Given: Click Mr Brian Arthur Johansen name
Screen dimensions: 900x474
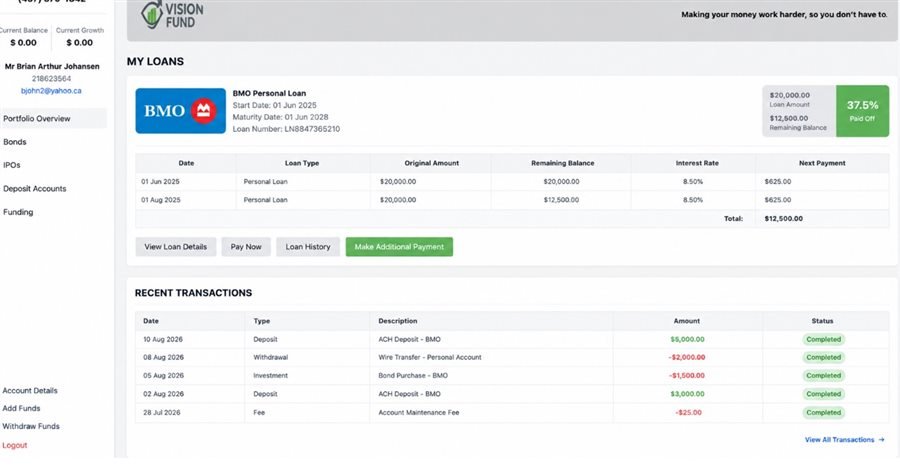Looking at the screenshot, I should [52, 67].
